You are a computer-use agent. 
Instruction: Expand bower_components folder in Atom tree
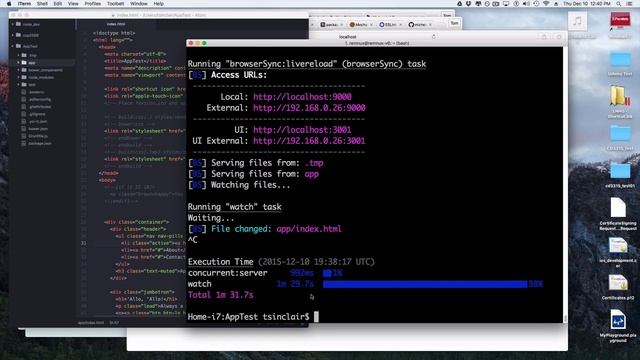click(18, 70)
